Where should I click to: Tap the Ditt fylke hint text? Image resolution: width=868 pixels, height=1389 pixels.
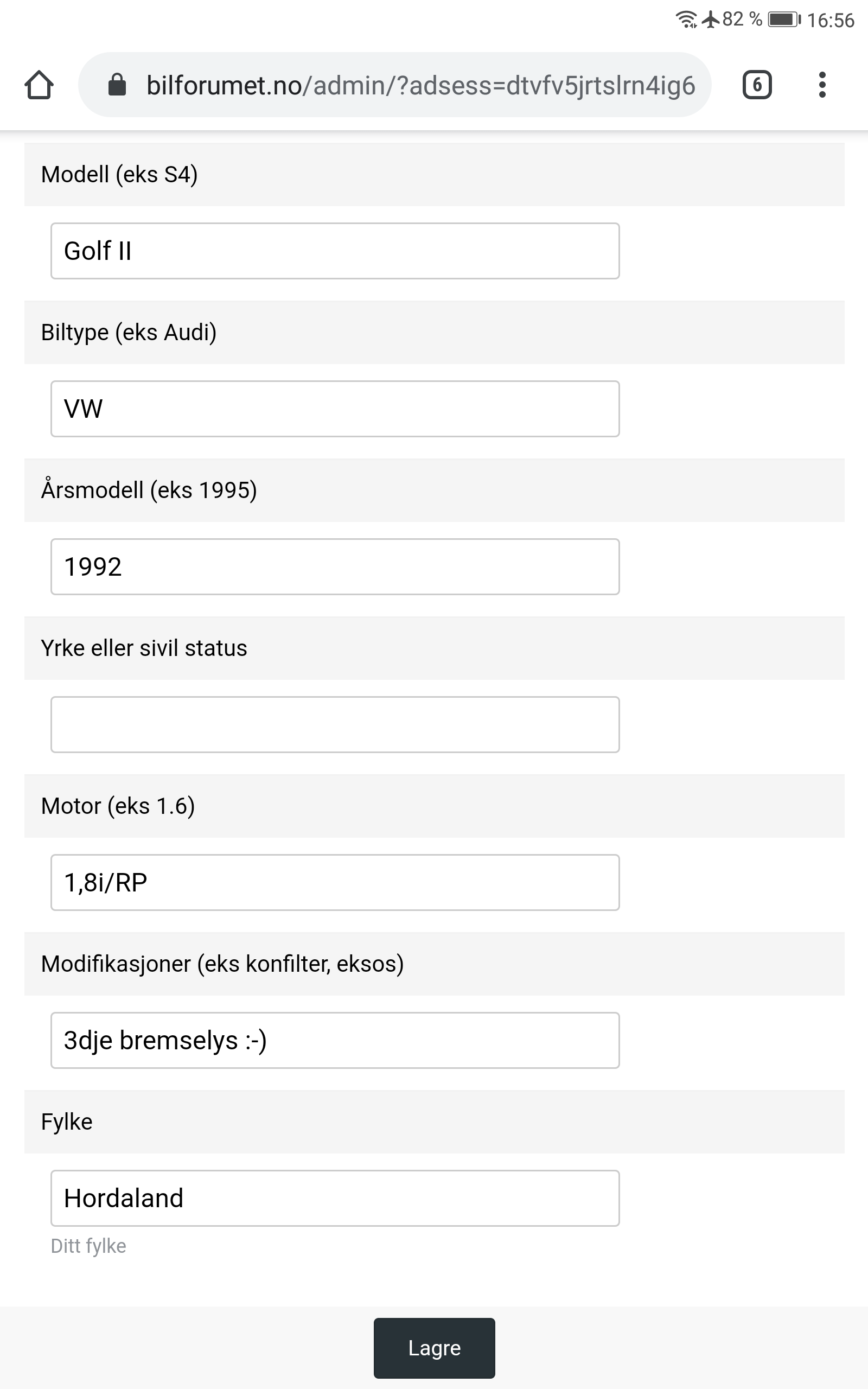[x=88, y=1246]
